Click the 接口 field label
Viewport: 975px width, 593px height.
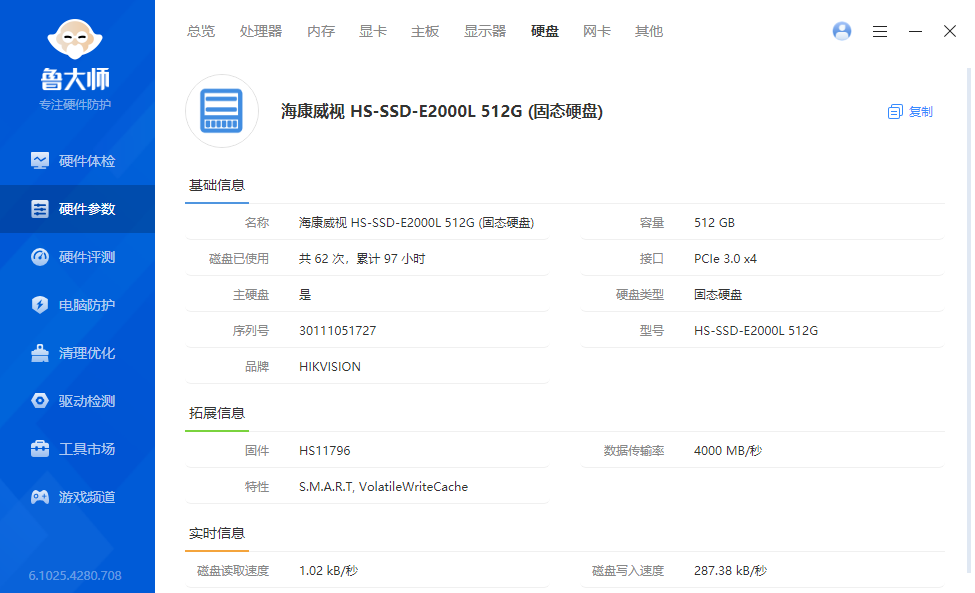652,259
